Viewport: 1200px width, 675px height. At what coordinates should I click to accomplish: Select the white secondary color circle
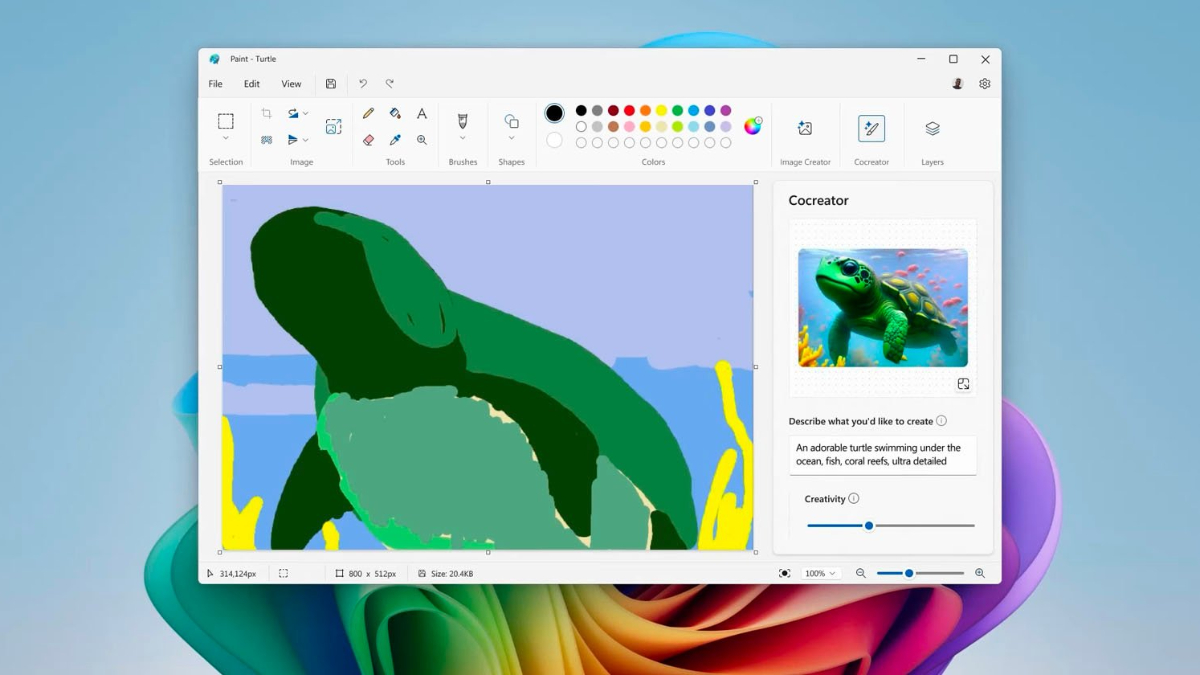[554, 140]
